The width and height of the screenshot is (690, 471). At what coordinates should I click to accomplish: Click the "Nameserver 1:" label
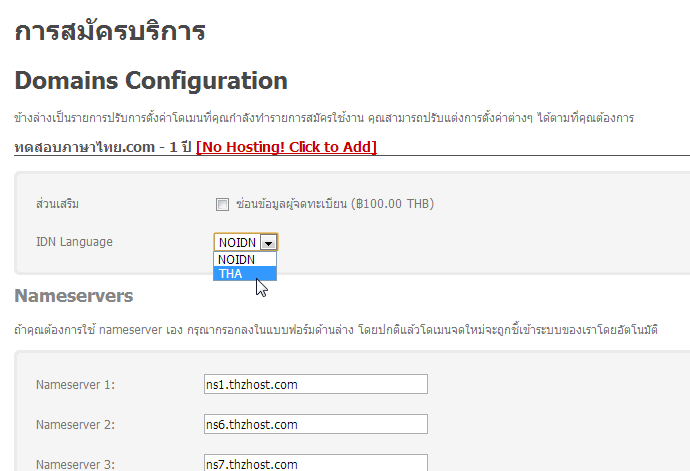coord(75,384)
